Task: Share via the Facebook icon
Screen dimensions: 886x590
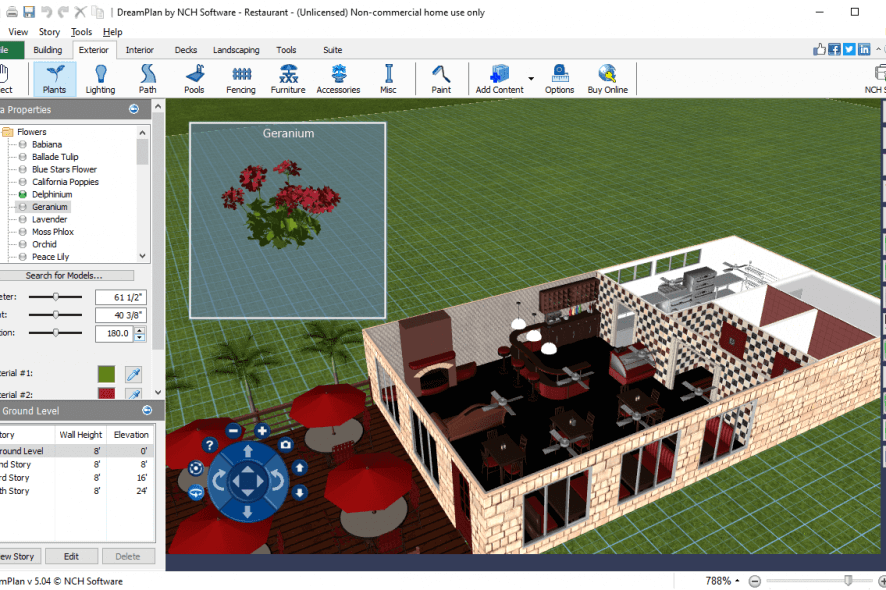Action: 834,49
